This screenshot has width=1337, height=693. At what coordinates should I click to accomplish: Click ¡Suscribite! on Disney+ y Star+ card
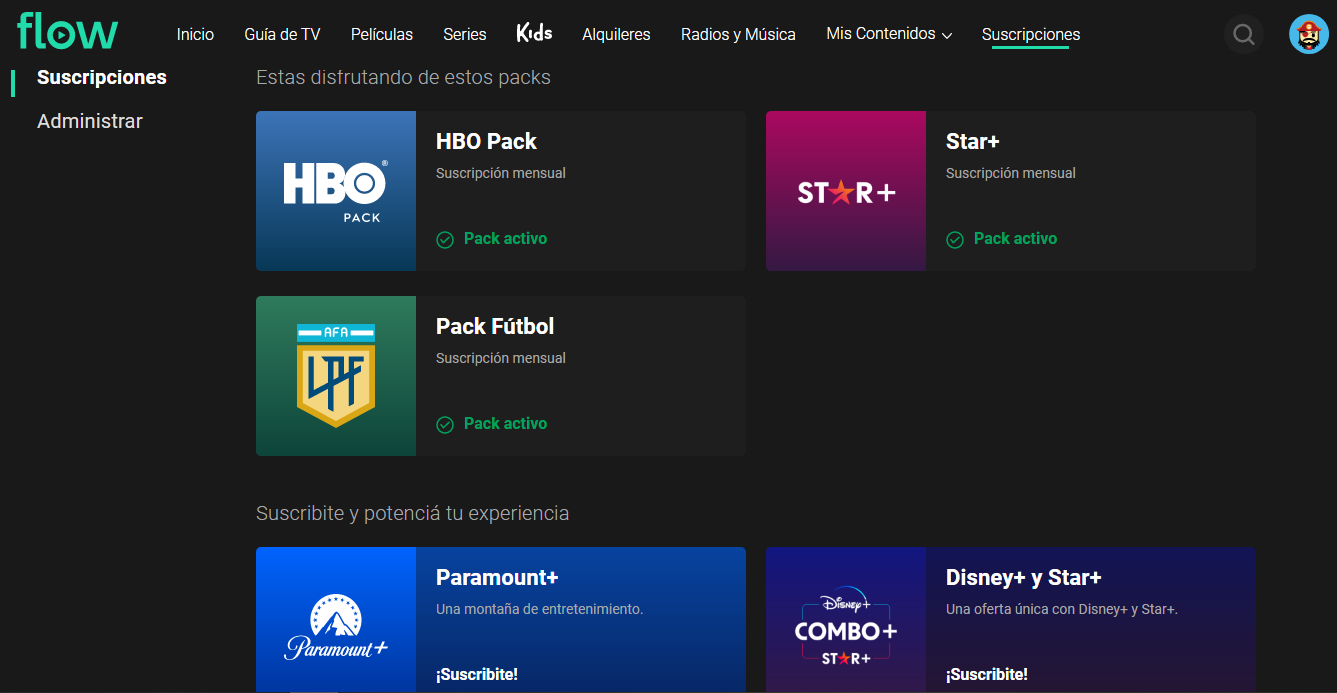point(987,674)
